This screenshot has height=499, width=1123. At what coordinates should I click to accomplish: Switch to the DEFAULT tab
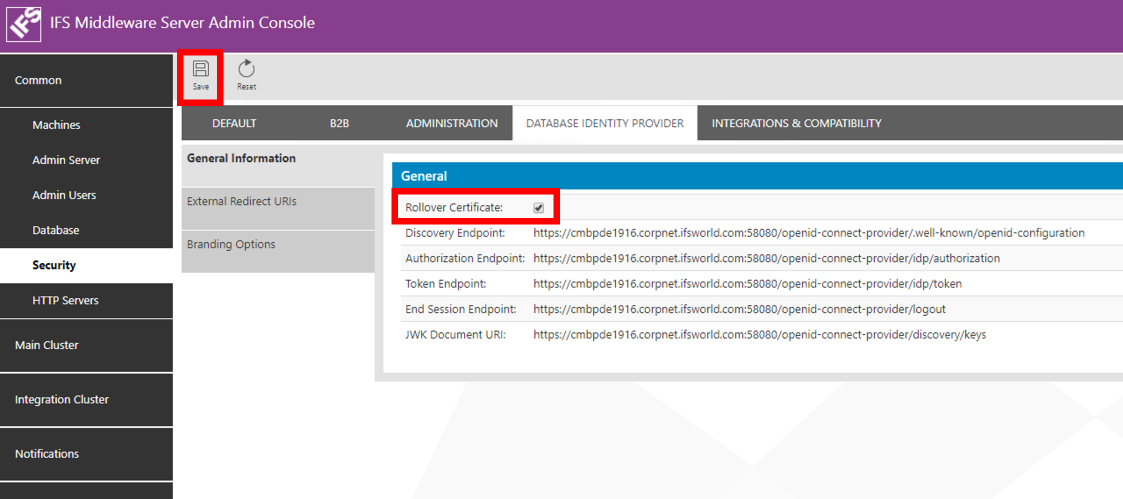(x=234, y=124)
